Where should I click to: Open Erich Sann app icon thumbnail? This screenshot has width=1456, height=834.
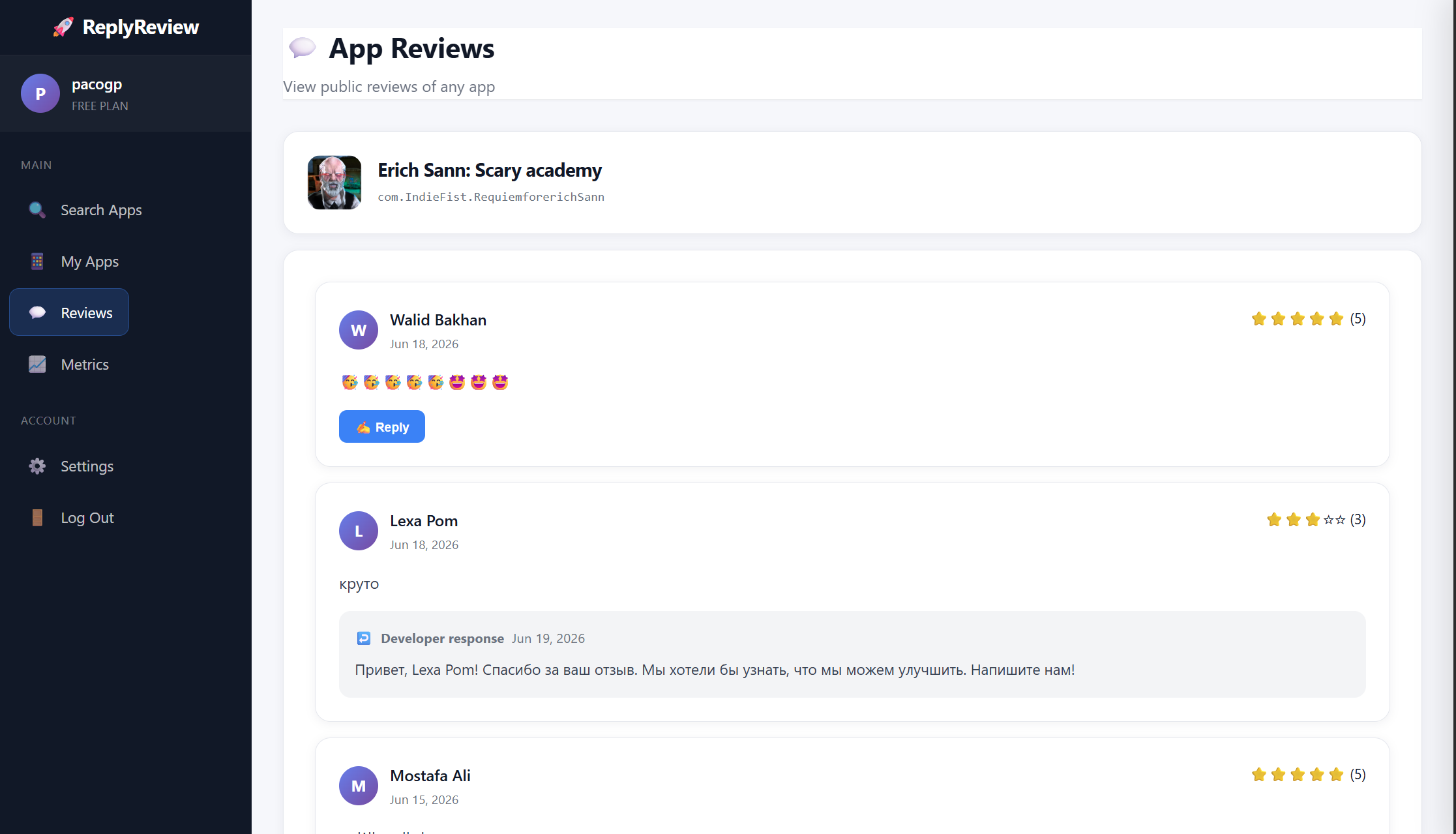(x=334, y=183)
